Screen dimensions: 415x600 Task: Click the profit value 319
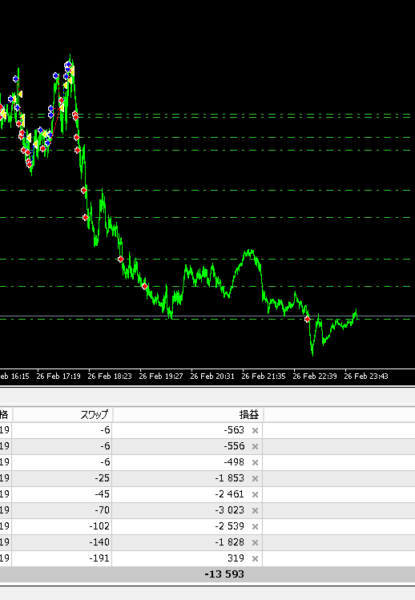tap(236, 558)
